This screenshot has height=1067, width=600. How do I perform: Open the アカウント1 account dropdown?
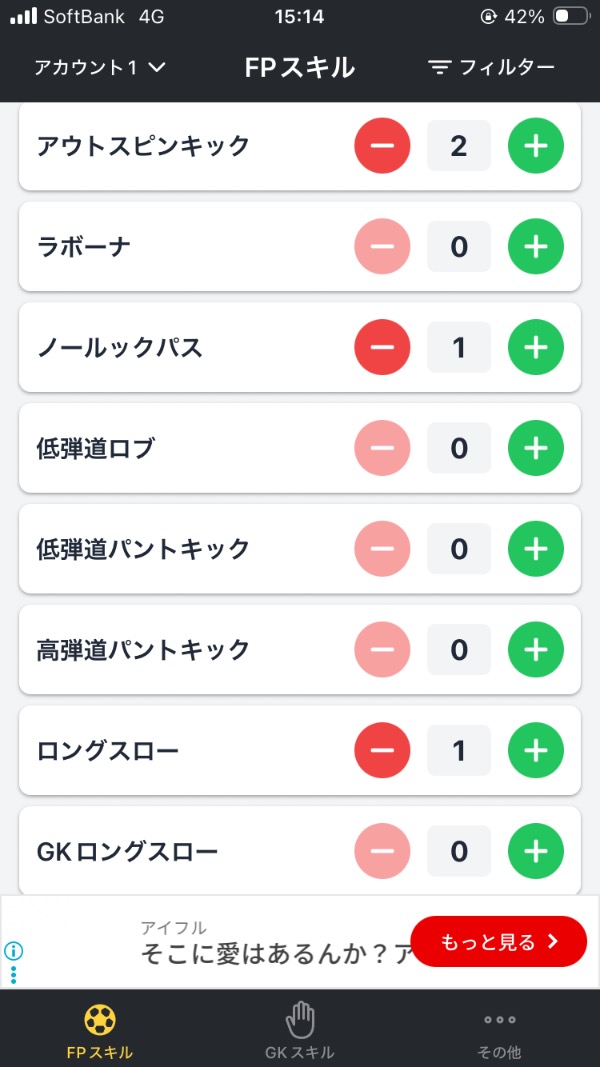pyautogui.click(x=100, y=67)
